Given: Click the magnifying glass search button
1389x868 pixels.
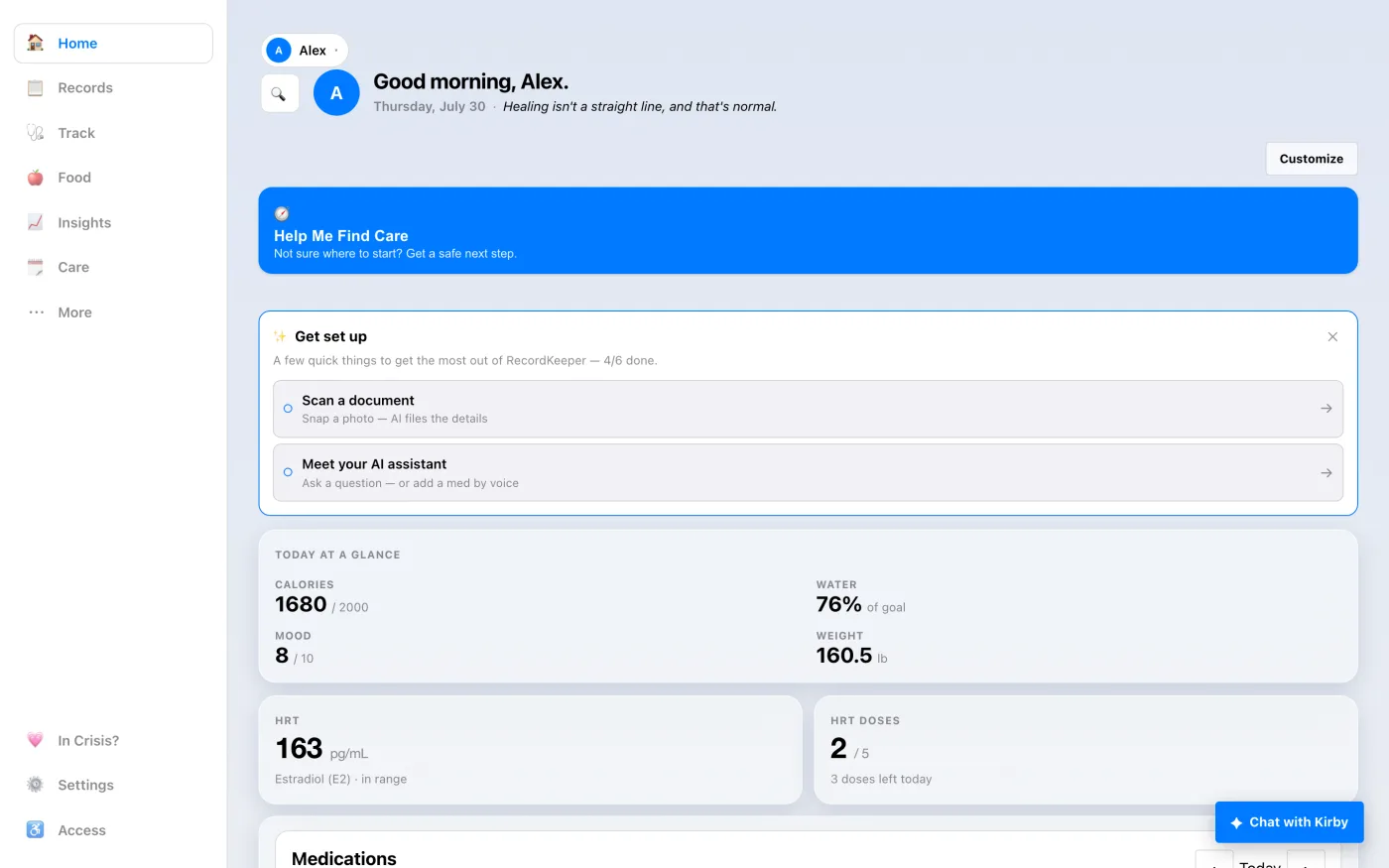Looking at the screenshot, I should [x=279, y=93].
